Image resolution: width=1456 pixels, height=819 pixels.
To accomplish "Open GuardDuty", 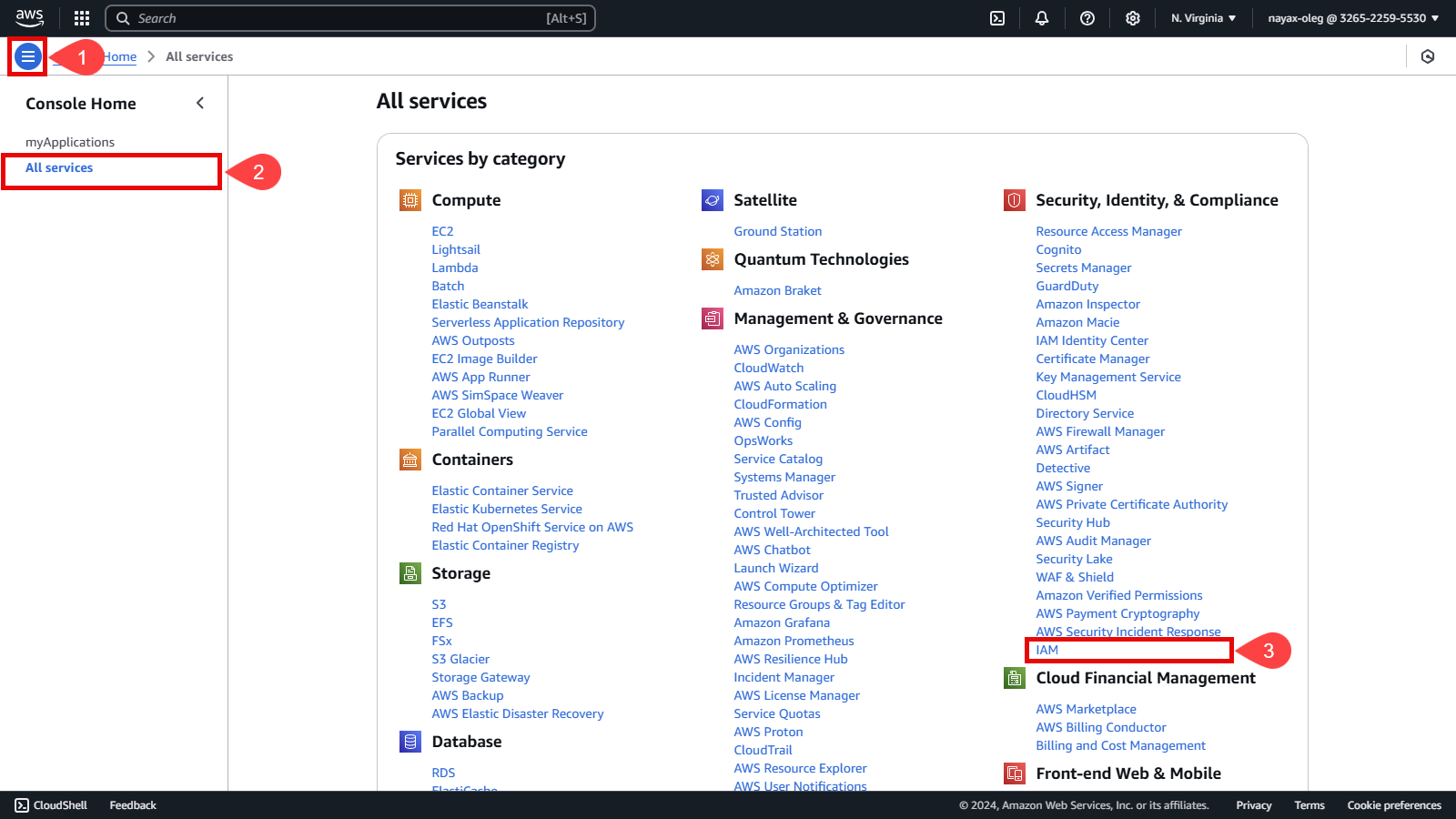I will tap(1067, 286).
